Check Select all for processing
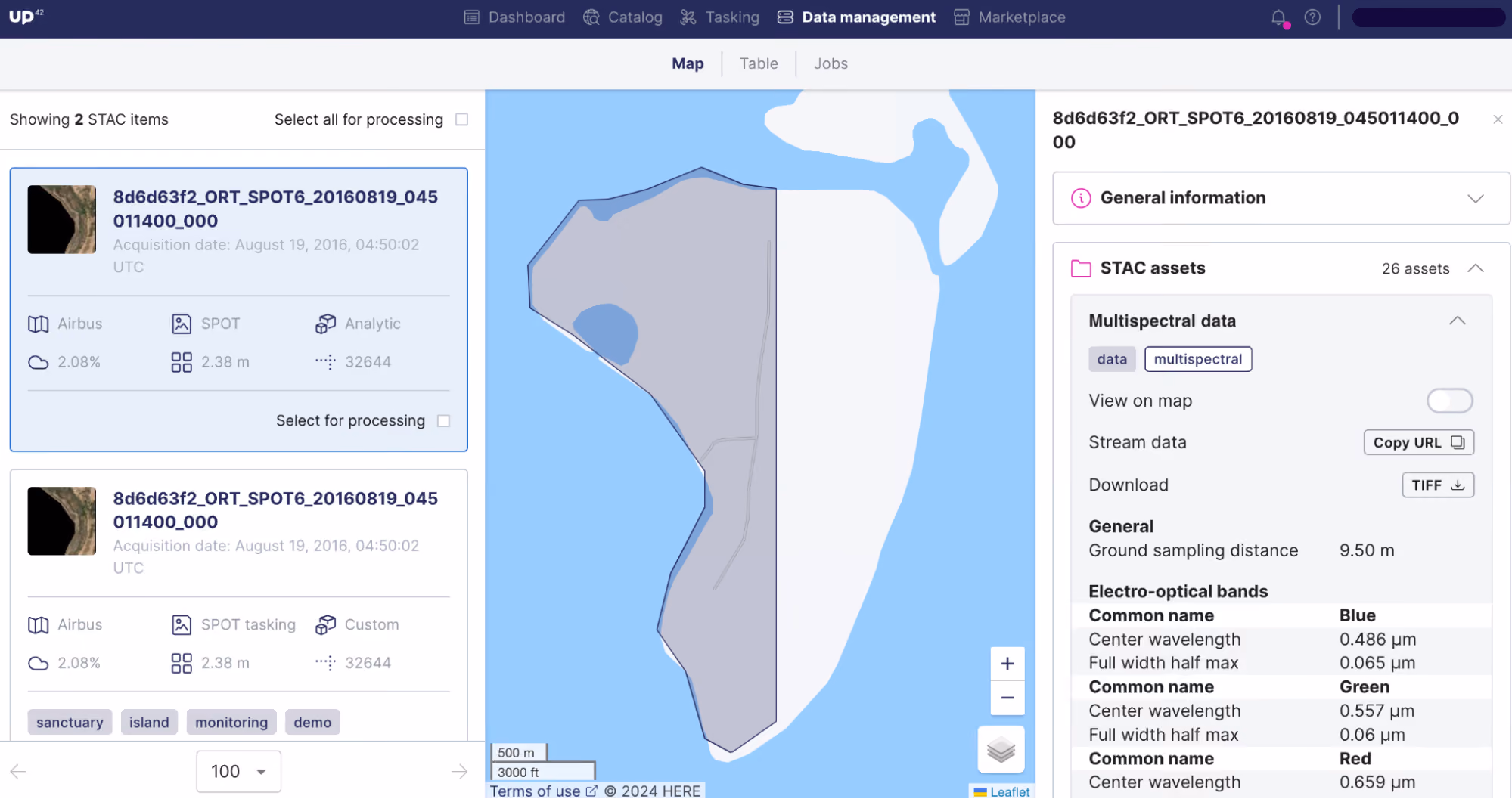 (462, 119)
